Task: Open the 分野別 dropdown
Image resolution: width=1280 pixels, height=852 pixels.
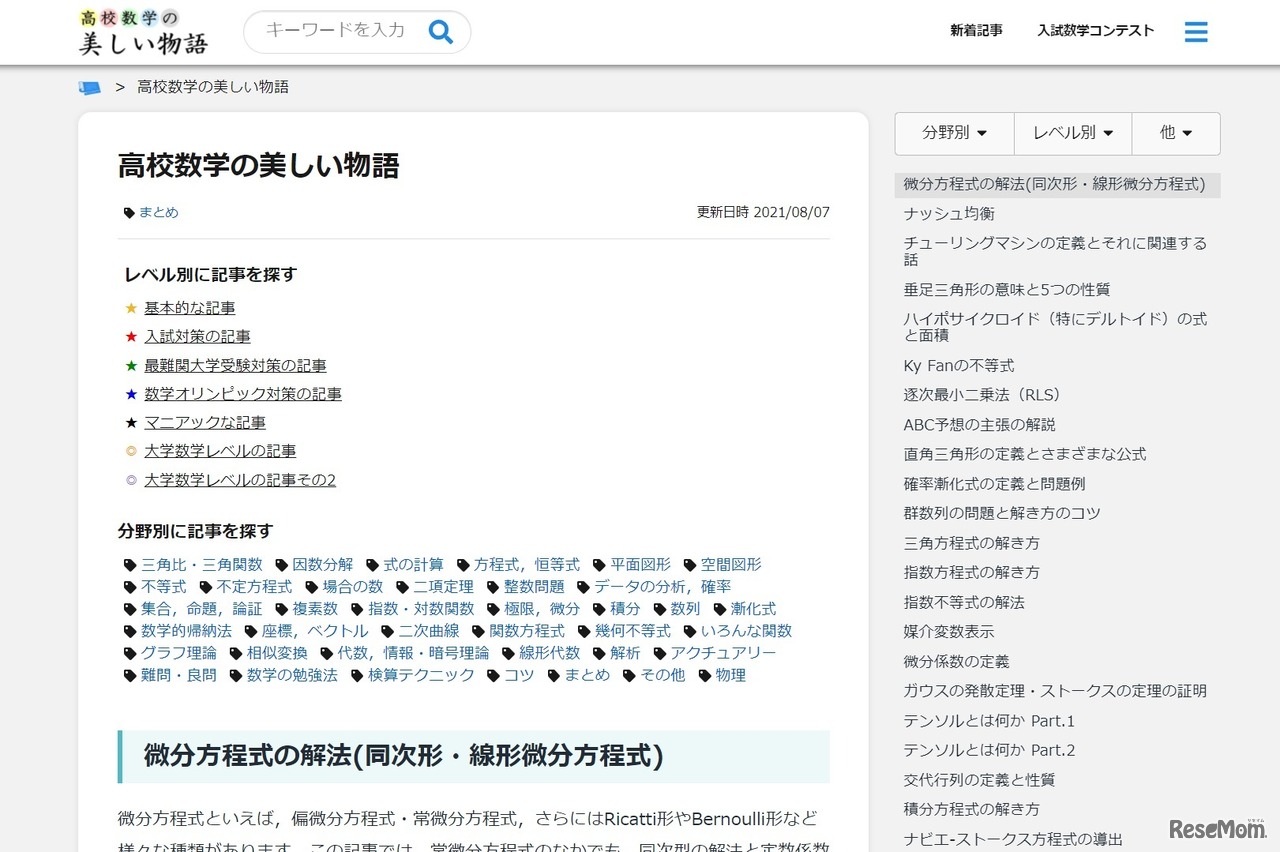Action: pos(953,133)
